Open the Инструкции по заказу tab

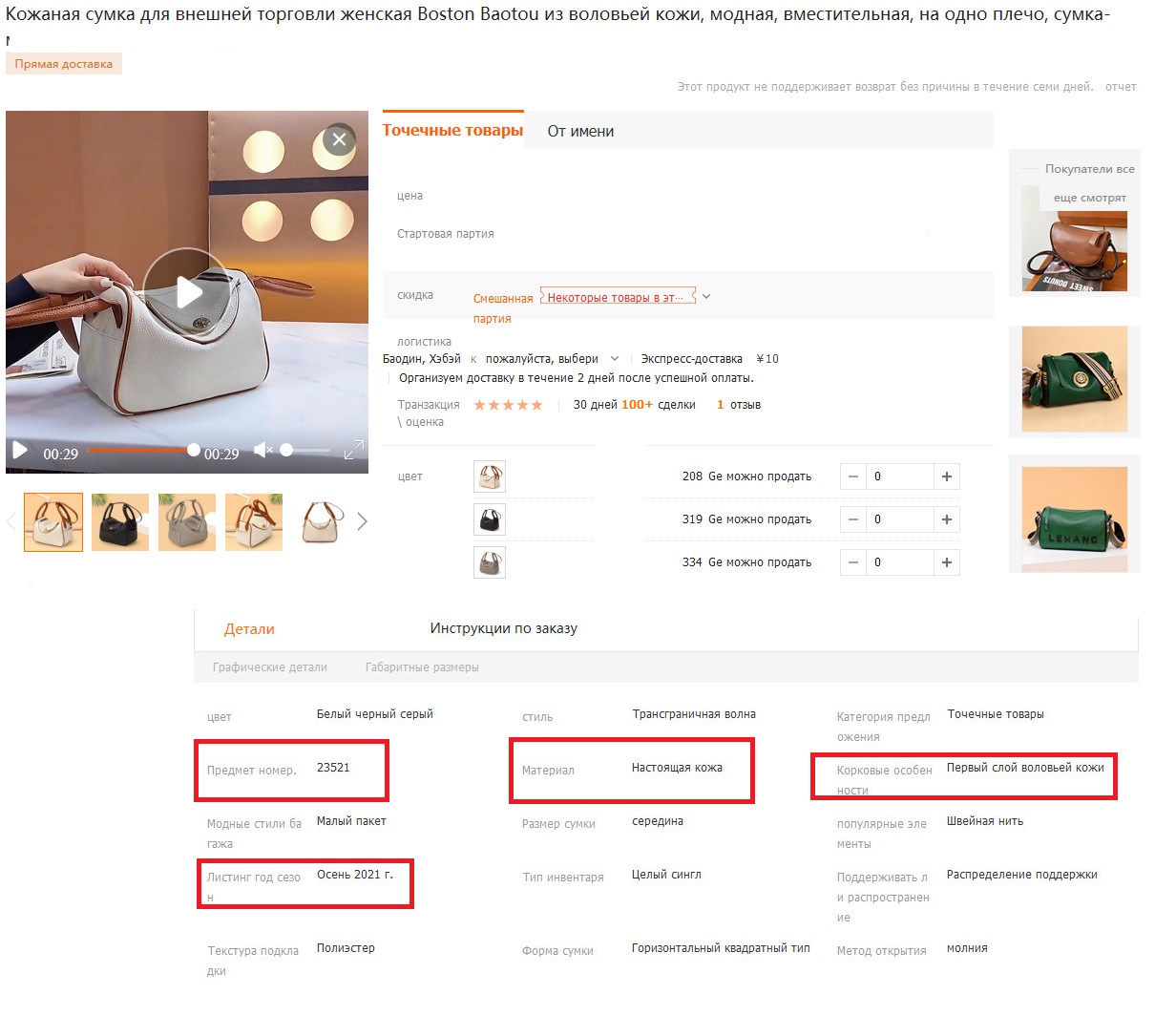503,628
